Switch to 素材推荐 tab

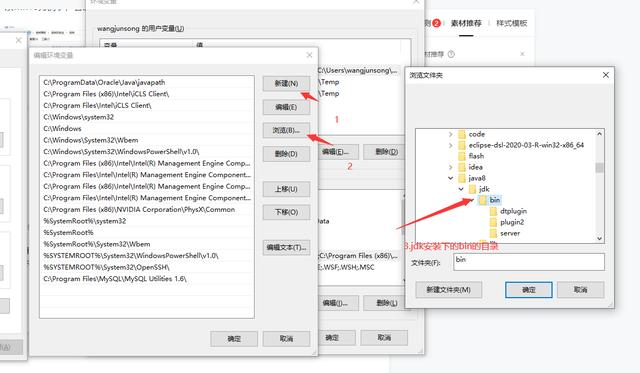tap(466, 23)
